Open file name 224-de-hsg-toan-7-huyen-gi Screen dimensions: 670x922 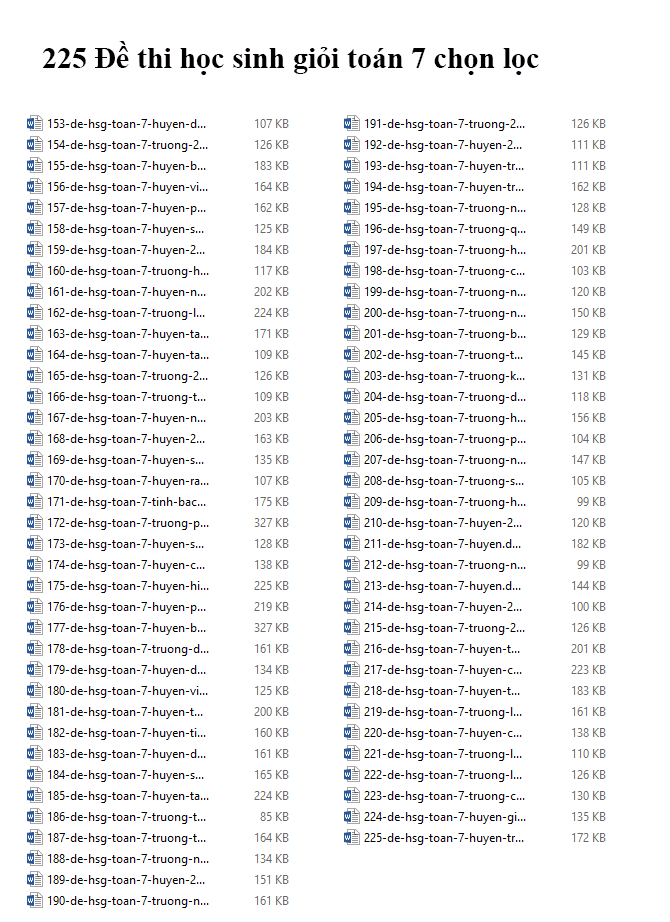[x=444, y=817]
